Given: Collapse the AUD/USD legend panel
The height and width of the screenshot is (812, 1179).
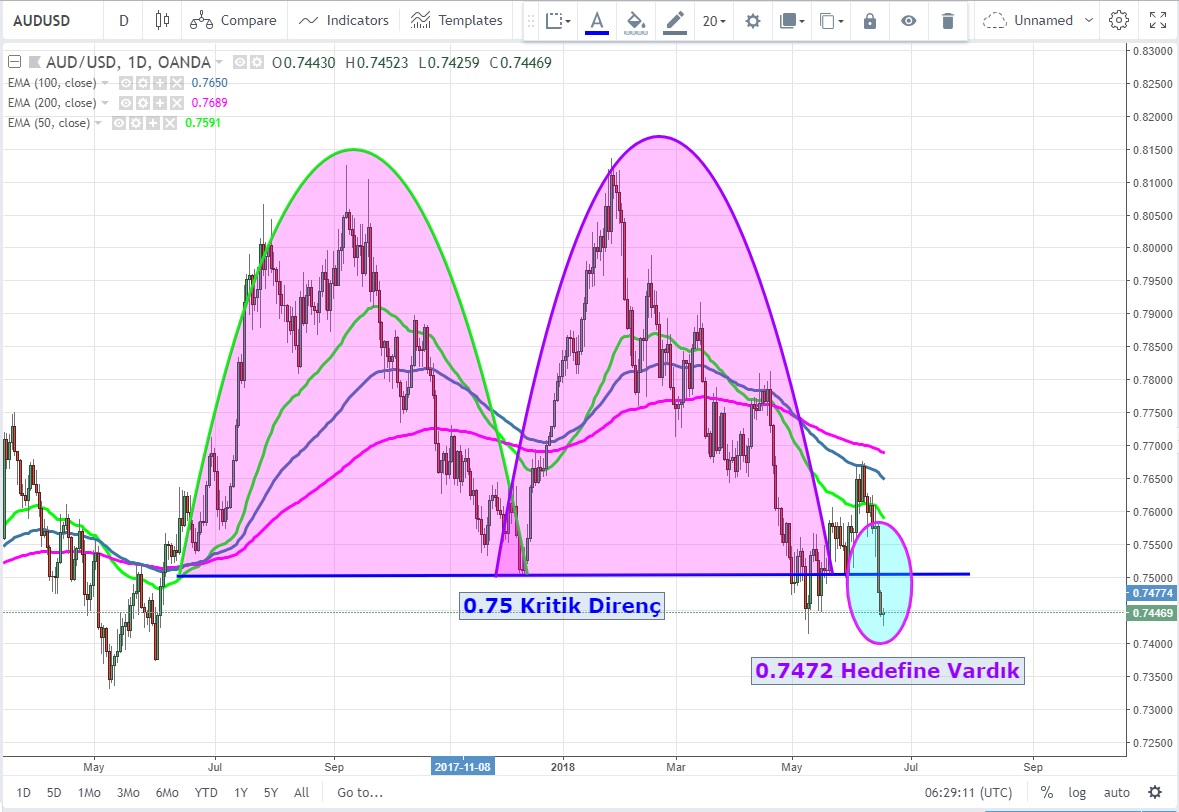Looking at the screenshot, I should click(x=14, y=63).
